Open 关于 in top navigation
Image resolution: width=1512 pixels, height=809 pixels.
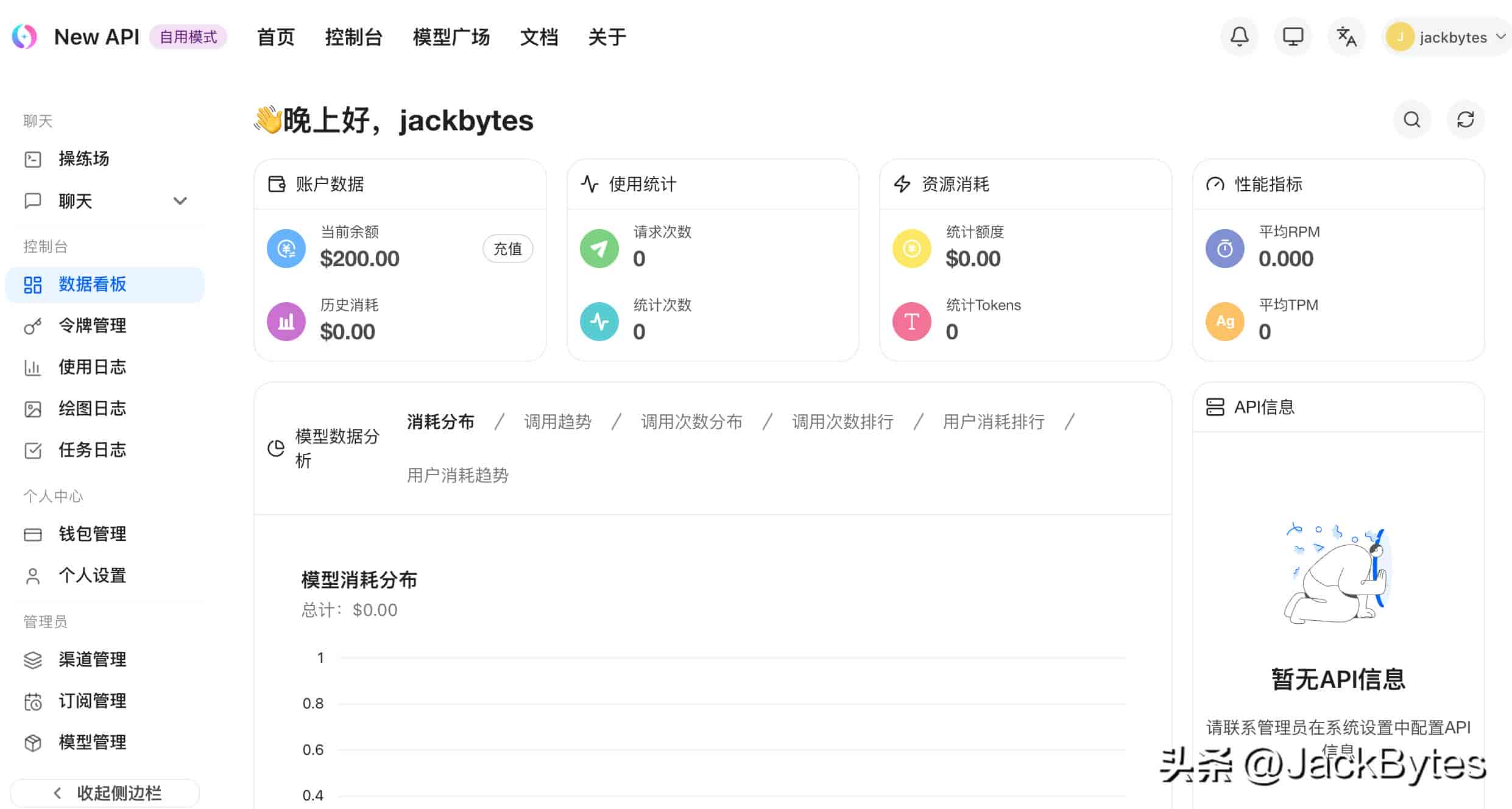[x=607, y=37]
